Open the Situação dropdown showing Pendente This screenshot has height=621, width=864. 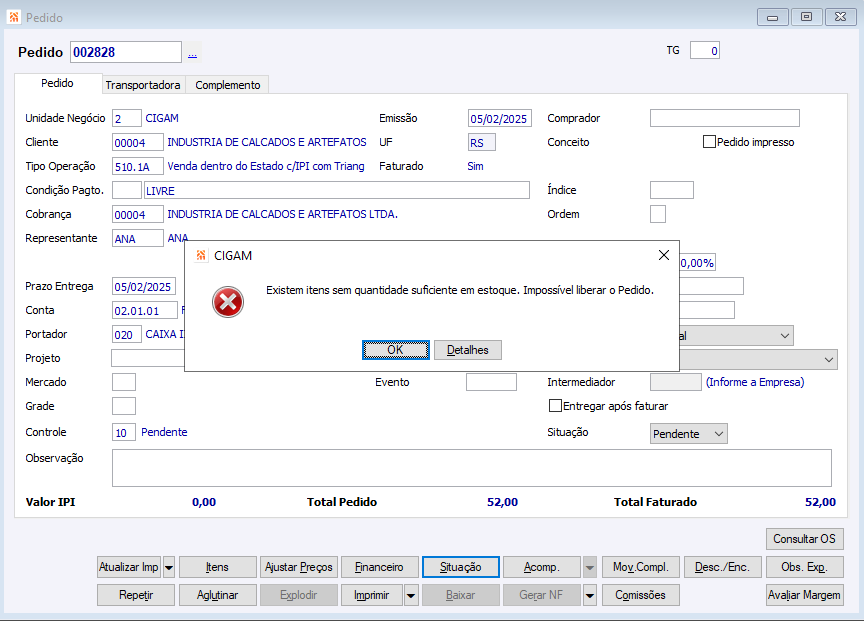688,434
